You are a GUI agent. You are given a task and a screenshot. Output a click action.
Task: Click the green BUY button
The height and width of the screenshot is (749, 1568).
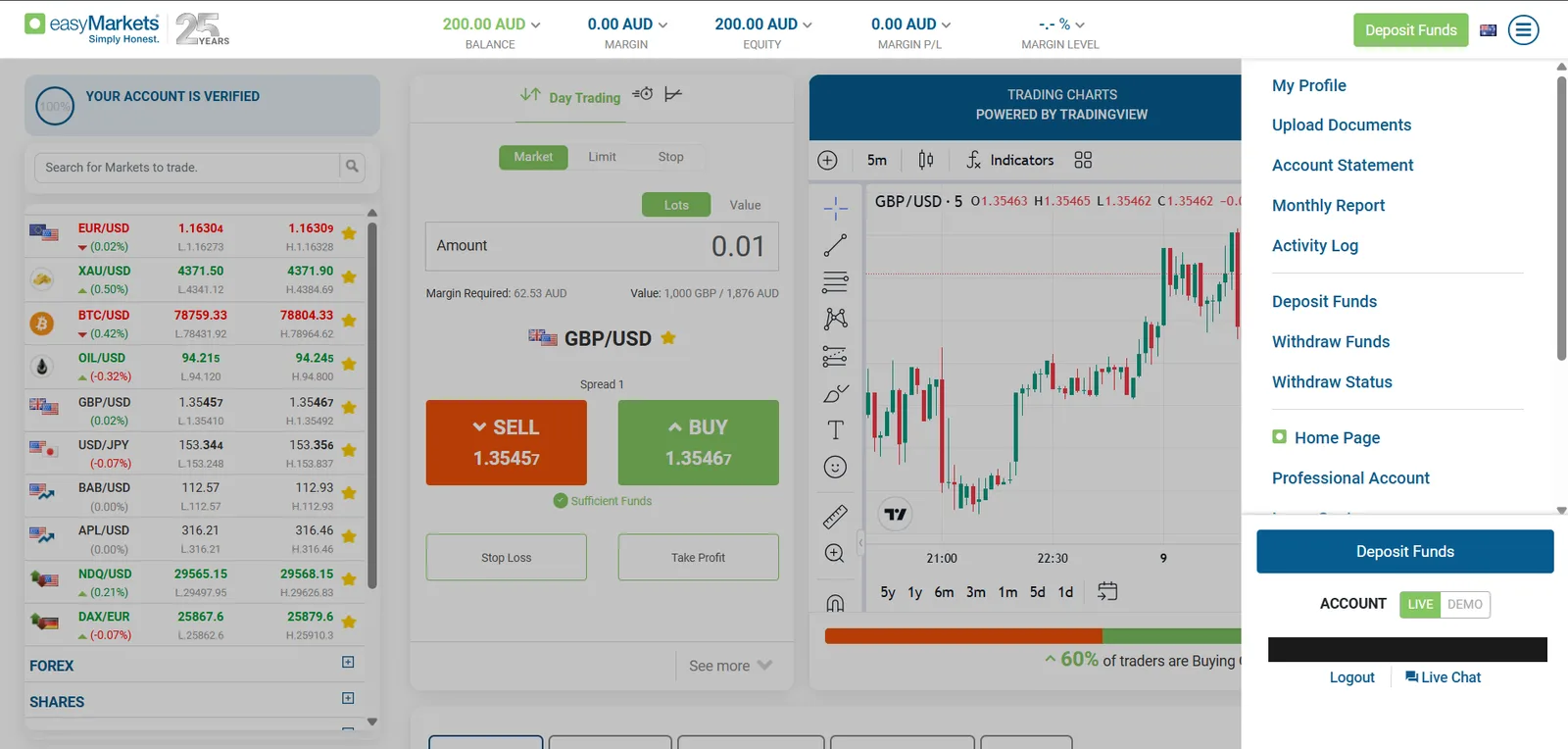coord(699,442)
